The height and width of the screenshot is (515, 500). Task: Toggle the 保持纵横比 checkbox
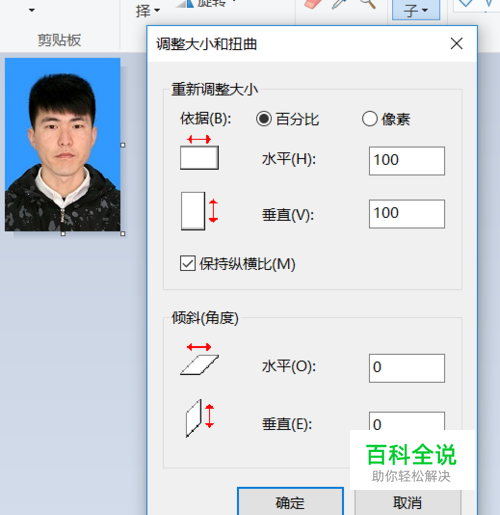tap(188, 264)
